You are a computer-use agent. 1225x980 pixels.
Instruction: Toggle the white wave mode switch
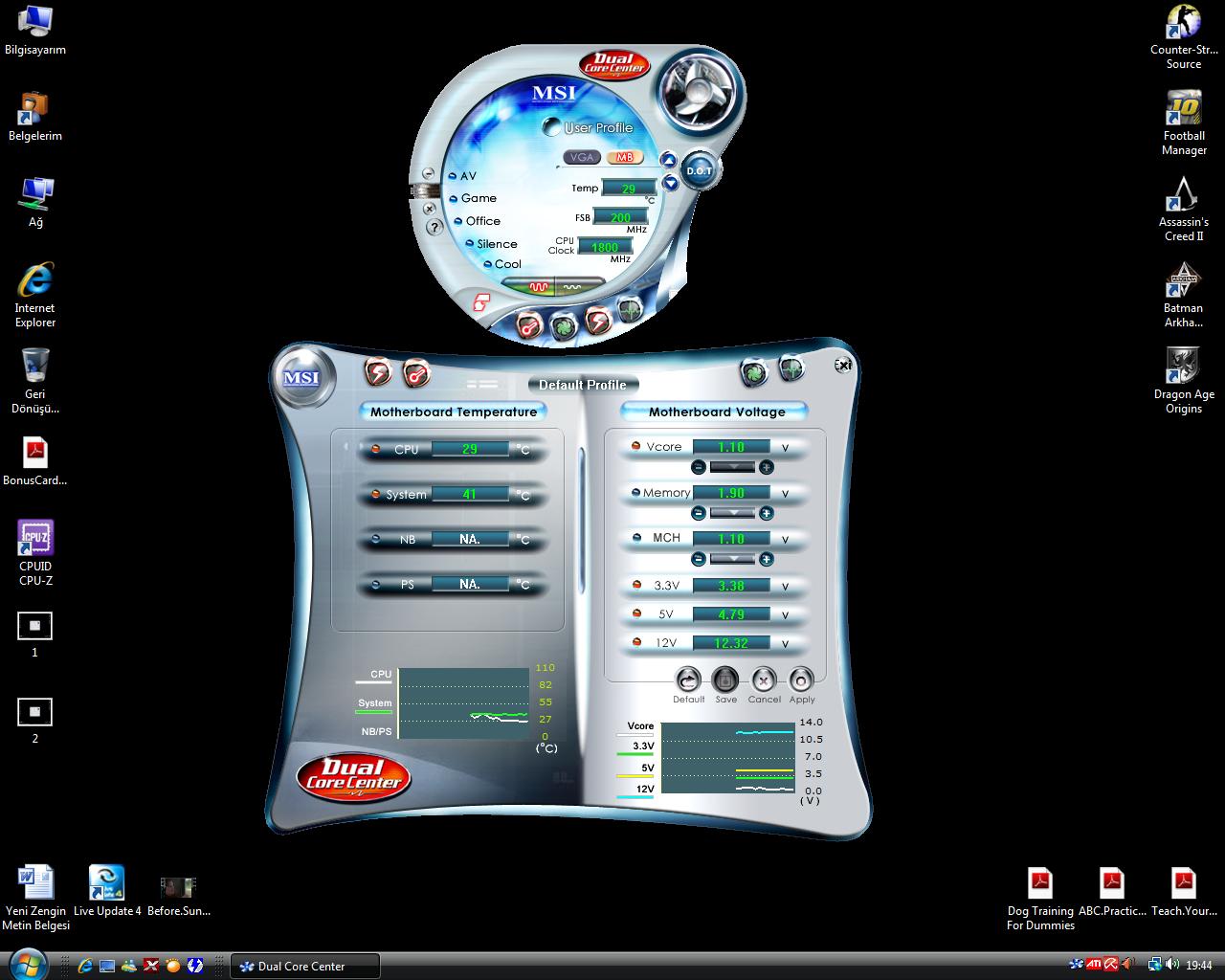[x=573, y=286]
